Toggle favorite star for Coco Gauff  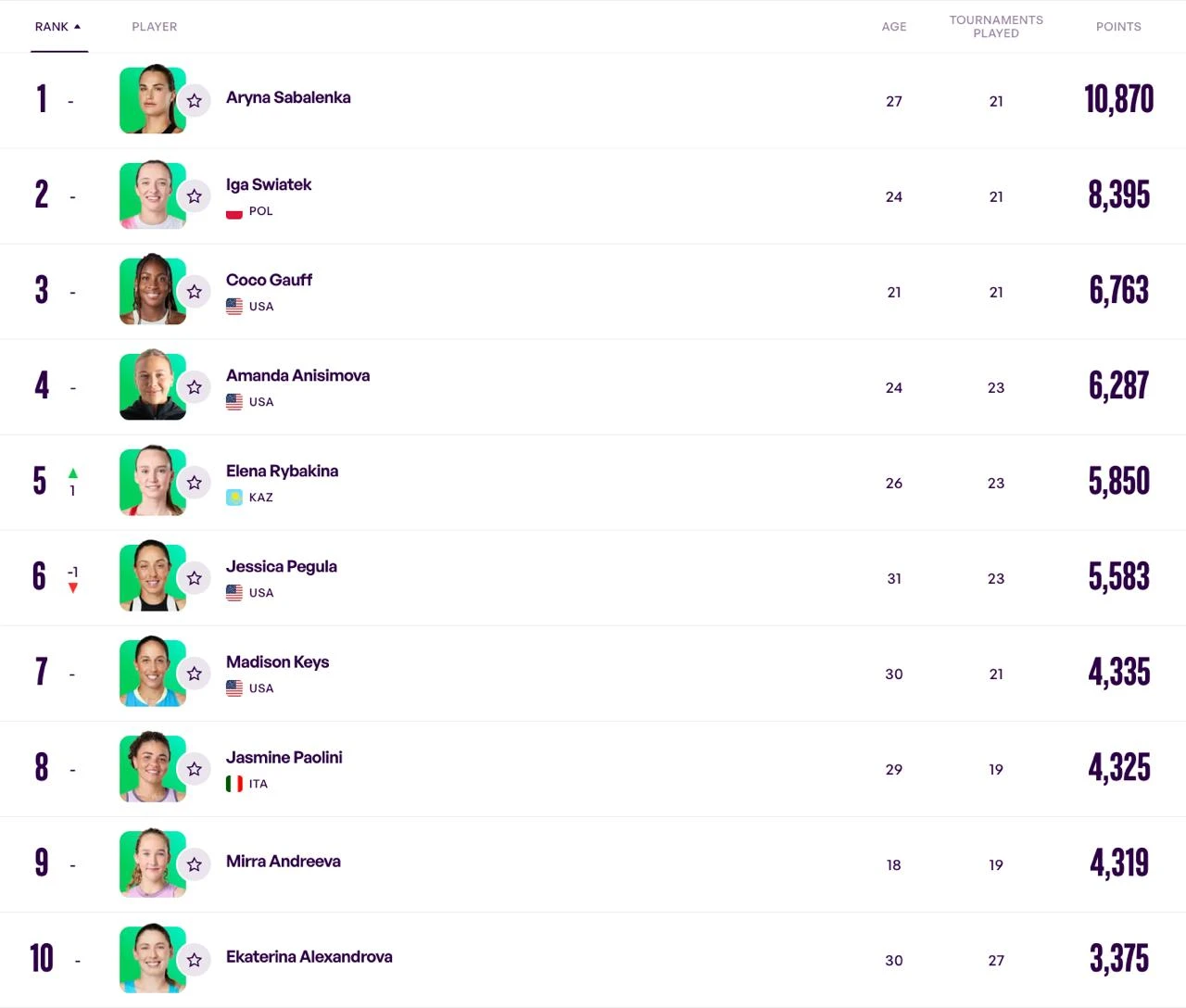[195, 292]
